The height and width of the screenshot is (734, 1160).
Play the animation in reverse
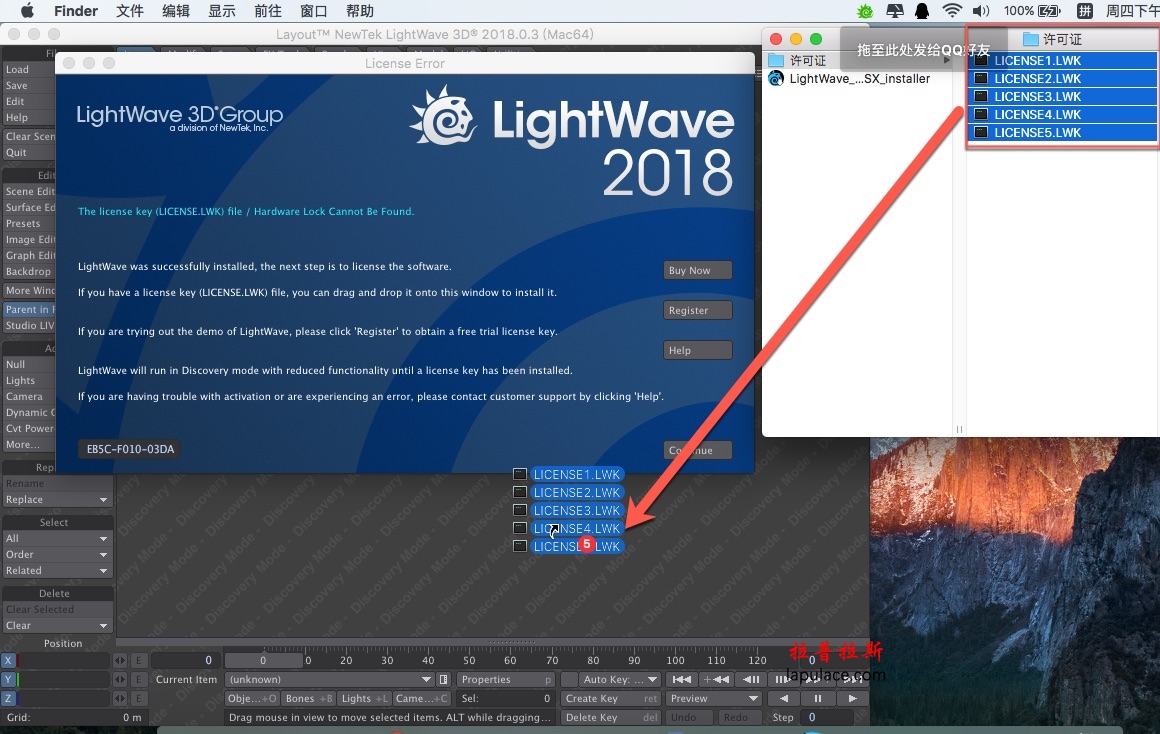[783, 698]
